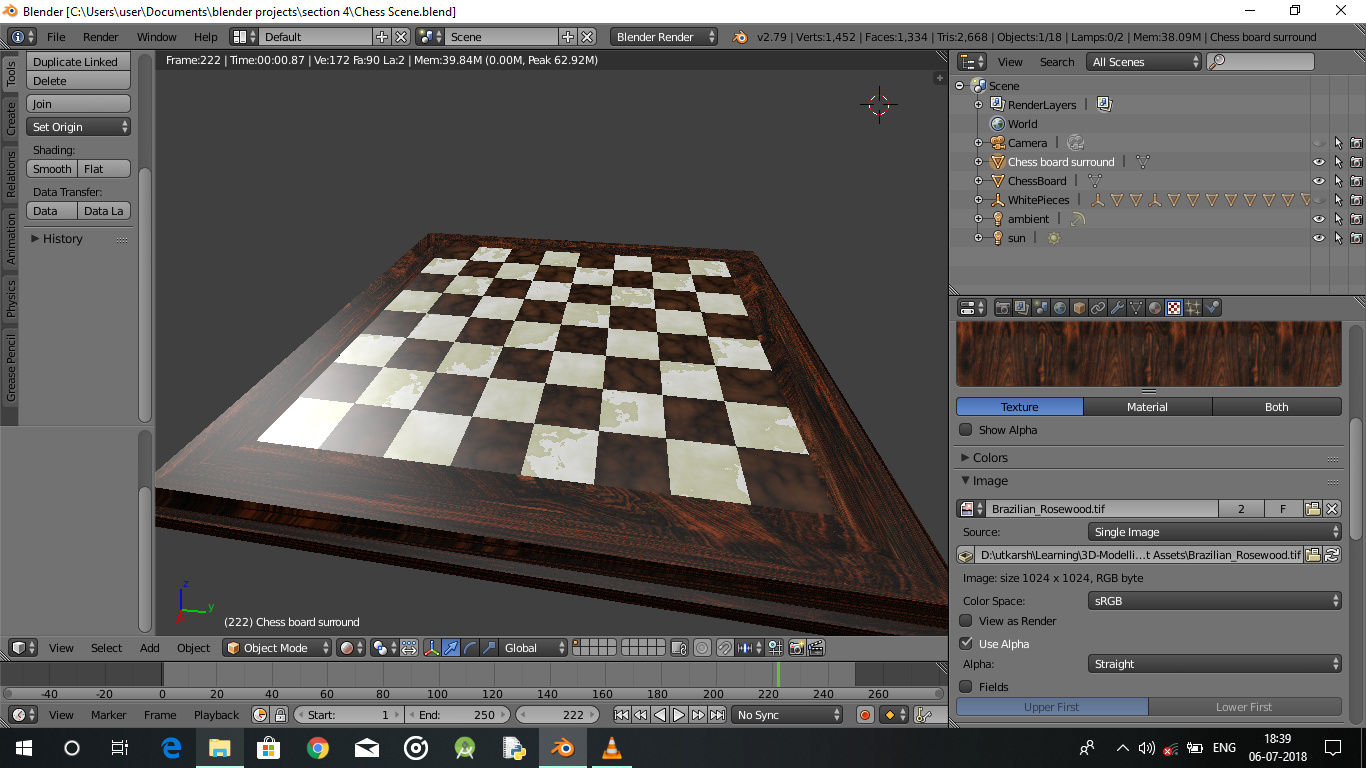Click the open image folder icon beside Brazilian_Rosewood.tif
Viewport: 1366px width, 768px height.
(x=1313, y=509)
